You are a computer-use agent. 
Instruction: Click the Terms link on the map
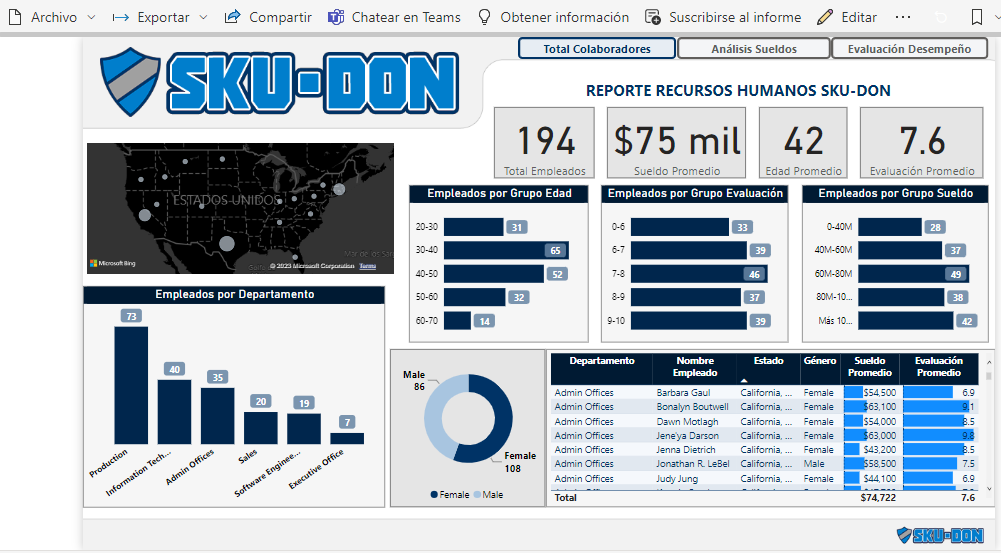(368, 266)
